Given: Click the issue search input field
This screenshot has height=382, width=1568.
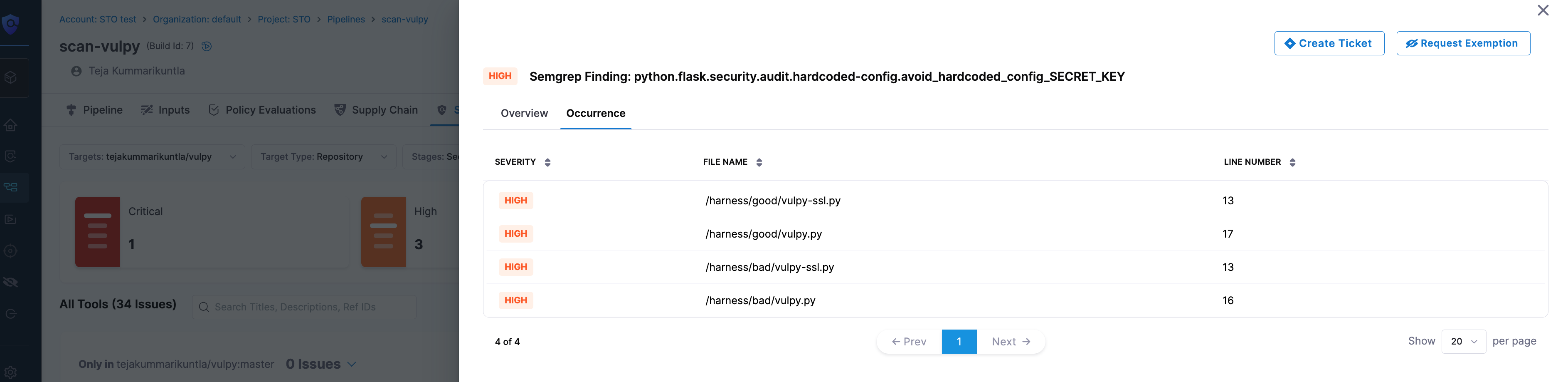Looking at the screenshot, I should [304, 307].
